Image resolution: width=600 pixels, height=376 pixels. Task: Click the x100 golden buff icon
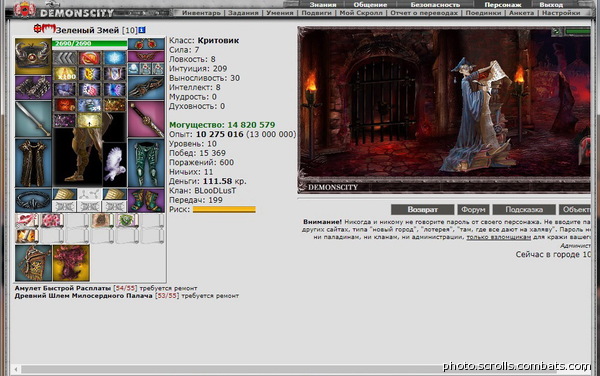click(x=64, y=74)
